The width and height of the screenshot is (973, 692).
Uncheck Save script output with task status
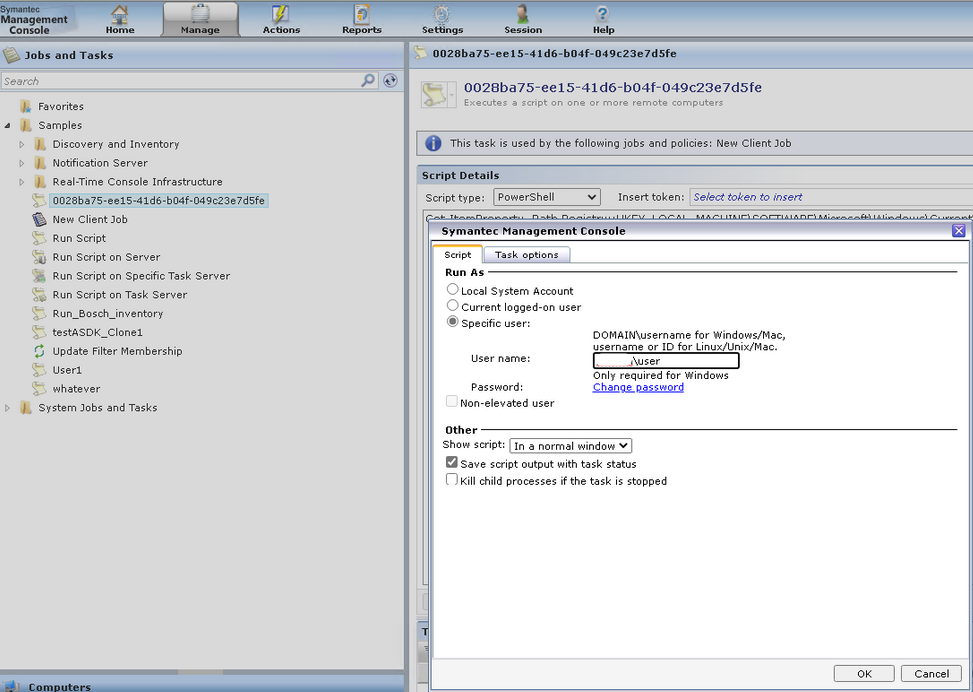click(x=452, y=463)
